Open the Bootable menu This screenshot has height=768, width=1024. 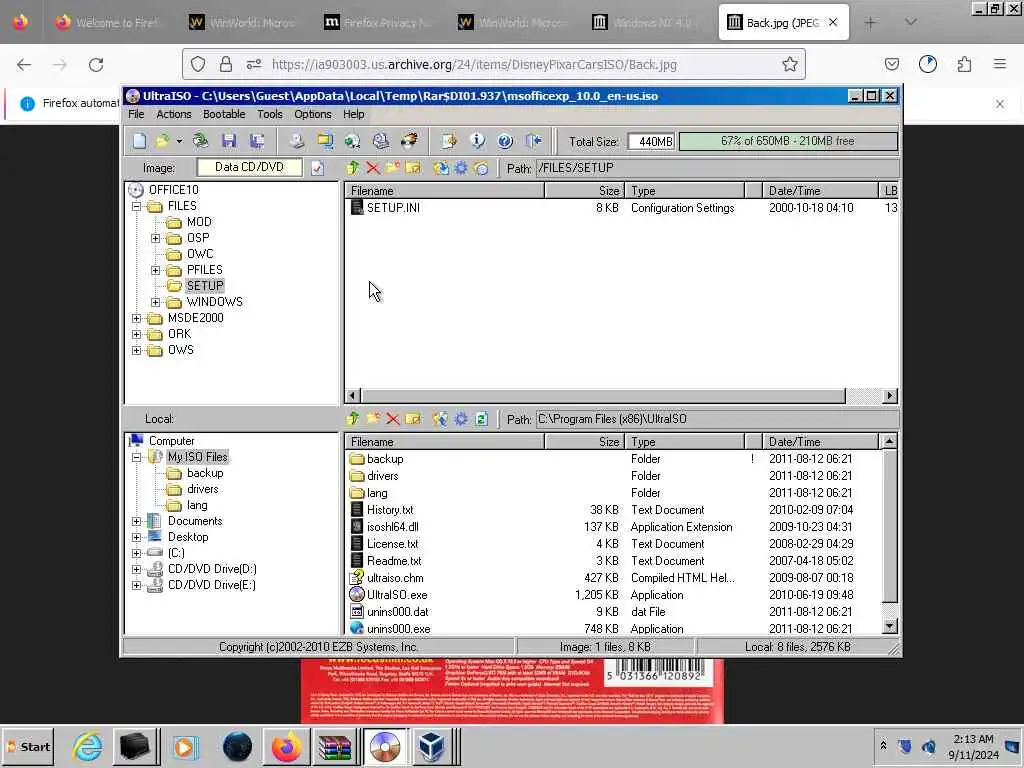(x=224, y=114)
